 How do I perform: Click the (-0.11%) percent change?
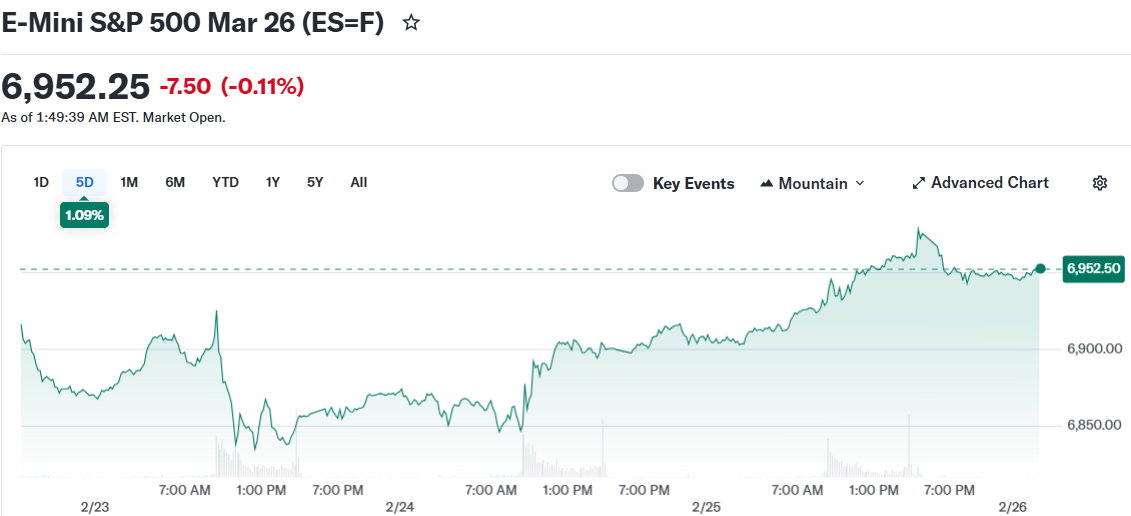(x=262, y=87)
